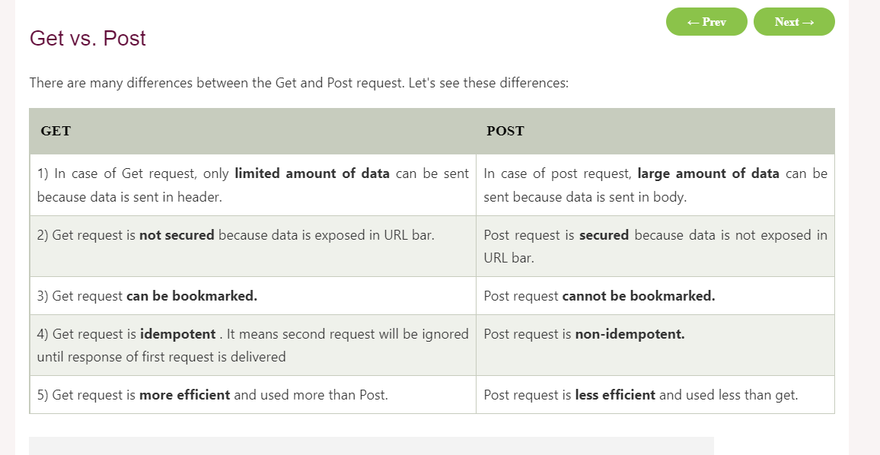This screenshot has width=880, height=455.
Task: Go to the Next page button
Action: 794,22
